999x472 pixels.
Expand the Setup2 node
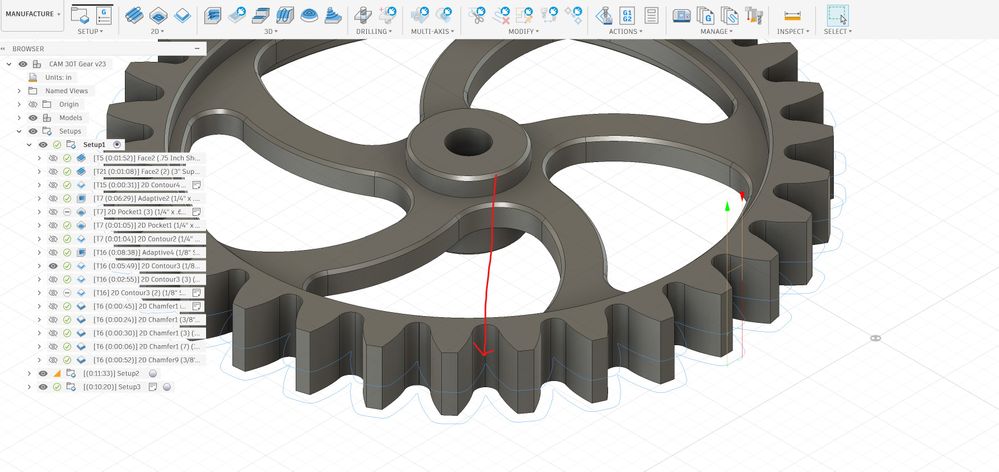click(29, 373)
